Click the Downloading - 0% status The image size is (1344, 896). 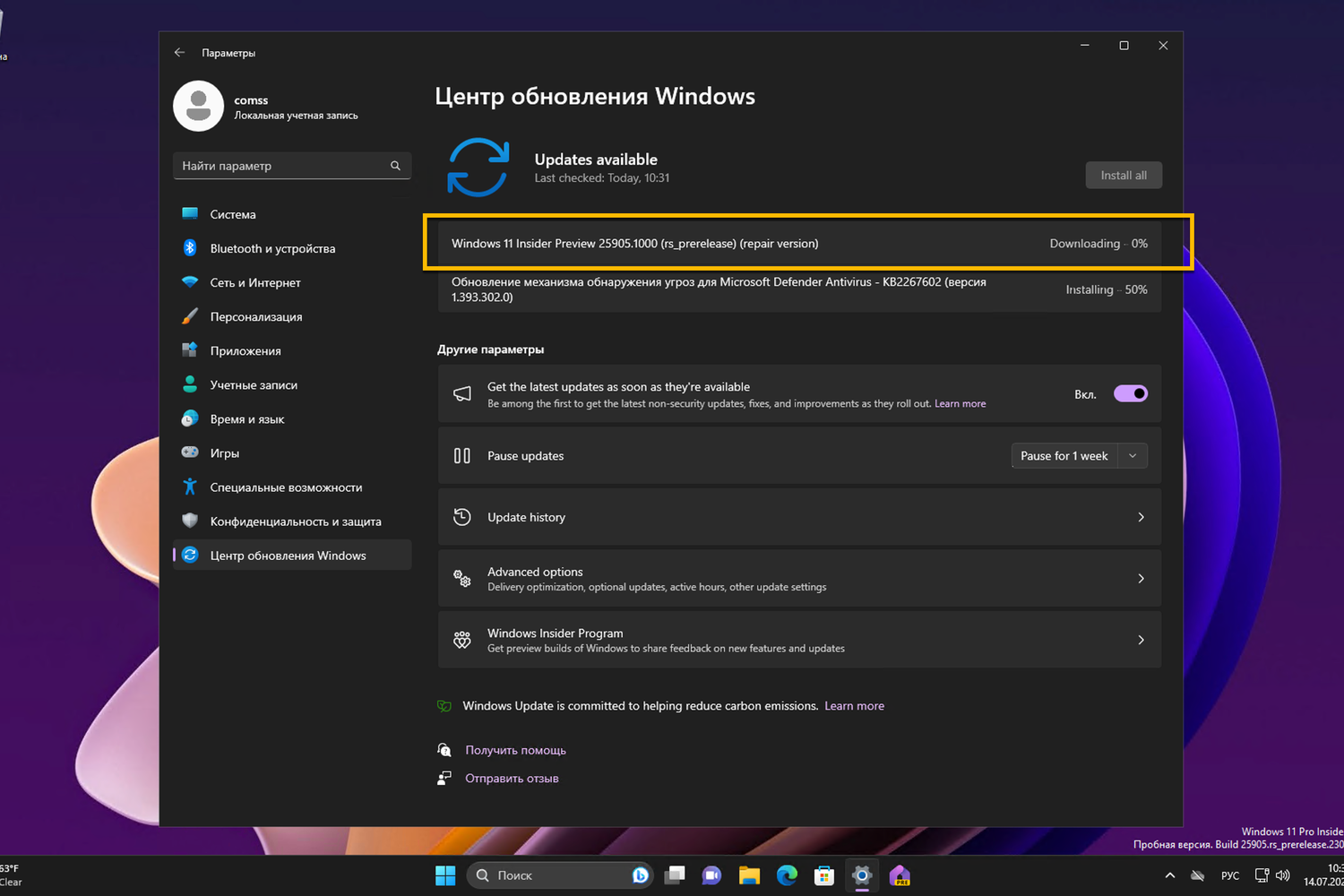pyautogui.click(x=1098, y=244)
